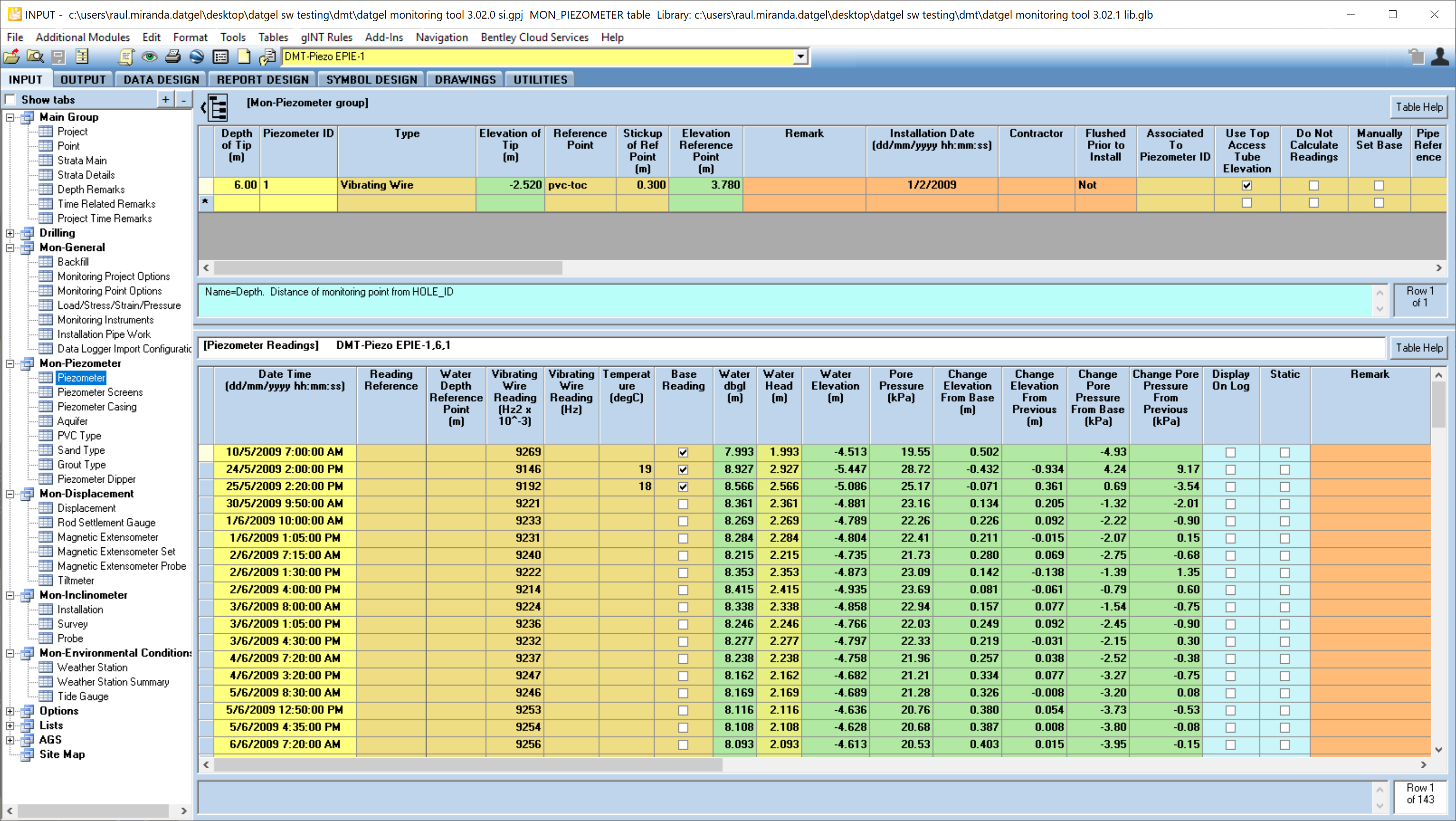Click the user profile silhouette icon

click(x=1439, y=56)
